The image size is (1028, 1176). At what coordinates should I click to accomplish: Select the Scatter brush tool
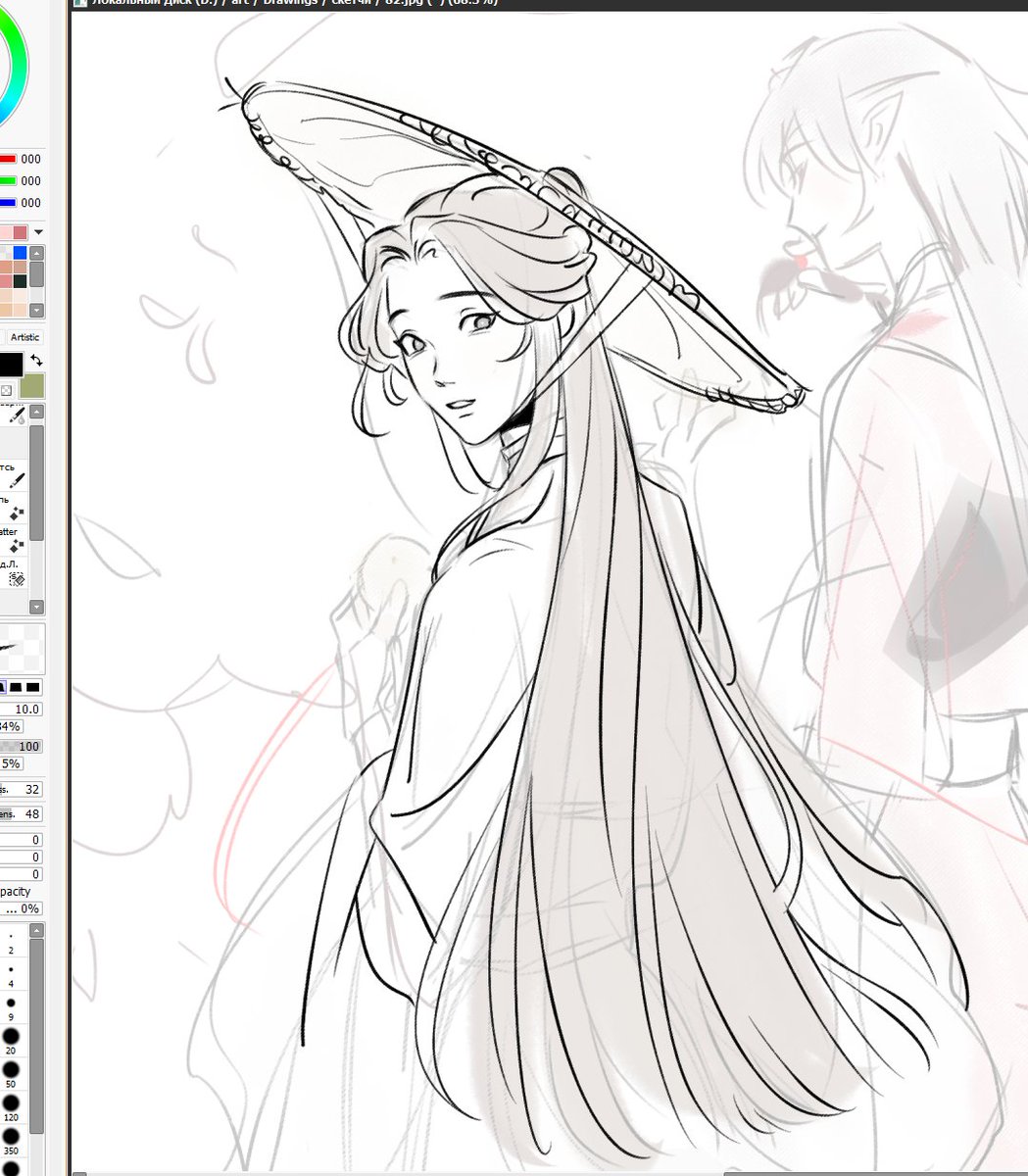tap(16, 546)
